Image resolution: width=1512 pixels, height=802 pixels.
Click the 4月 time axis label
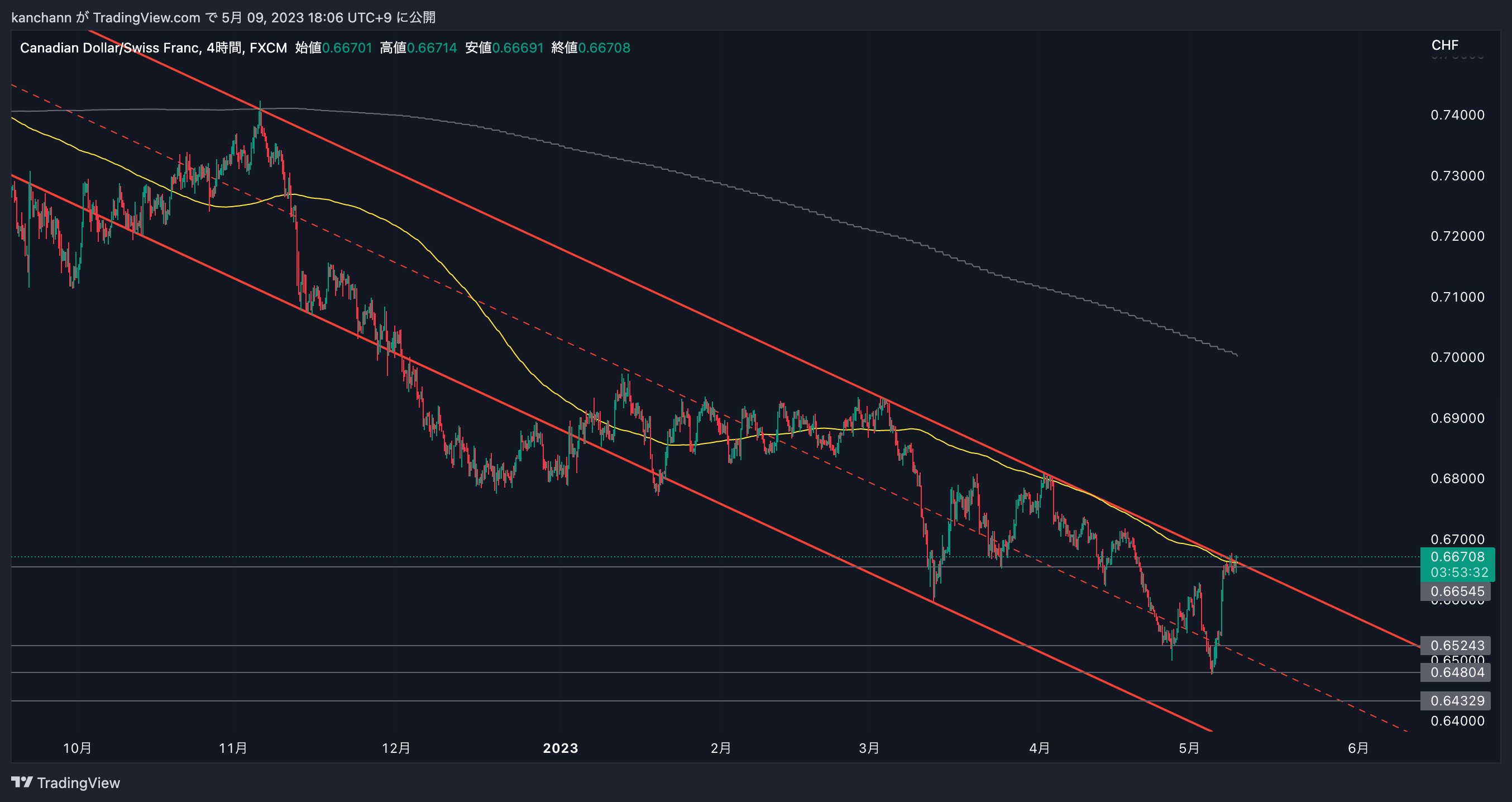(x=1040, y=748)
